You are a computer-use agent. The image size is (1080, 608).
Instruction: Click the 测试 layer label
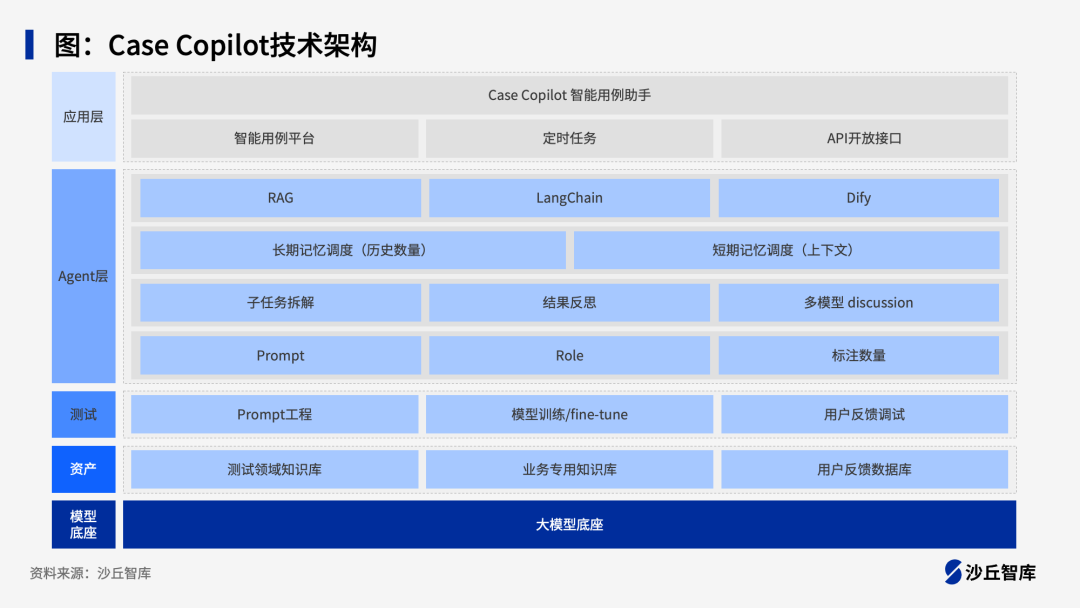83,414
